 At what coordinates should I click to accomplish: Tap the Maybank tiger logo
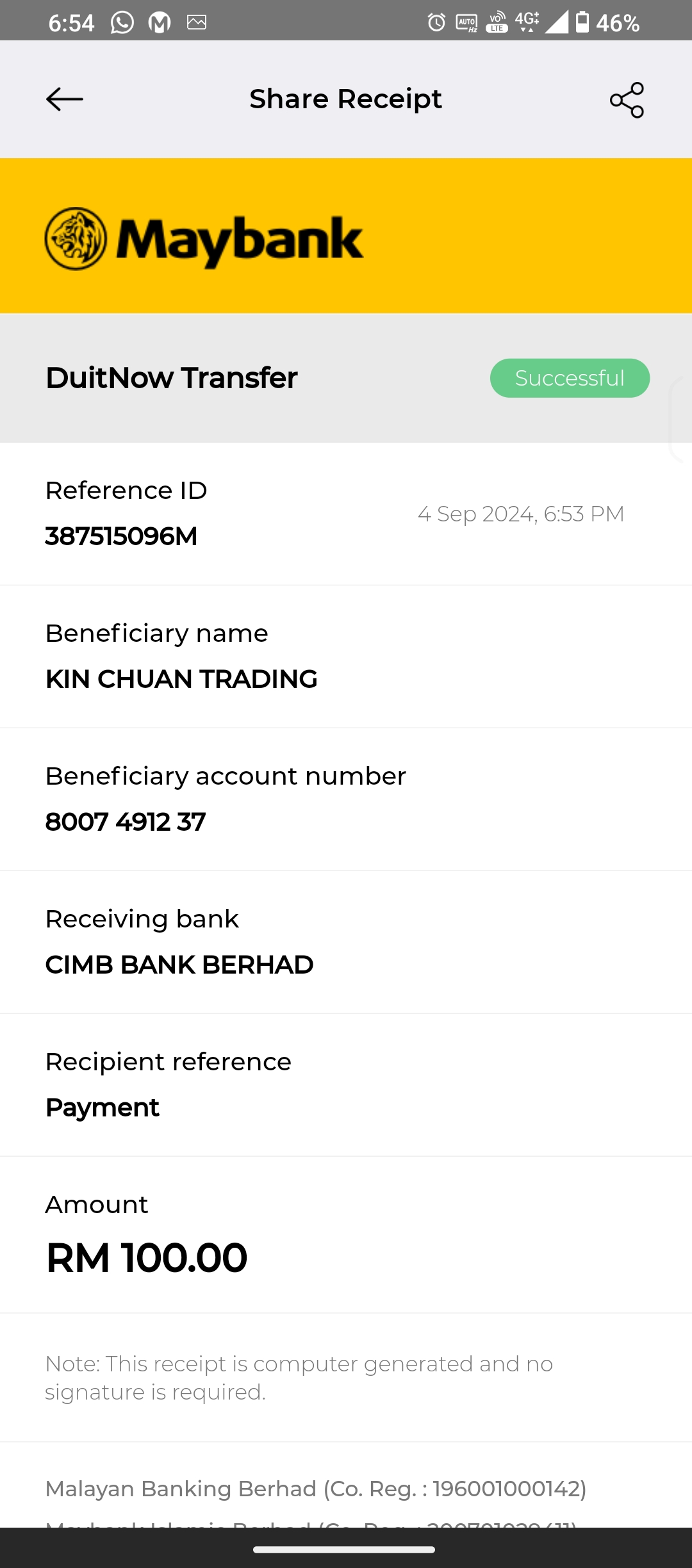coord(76,239)
